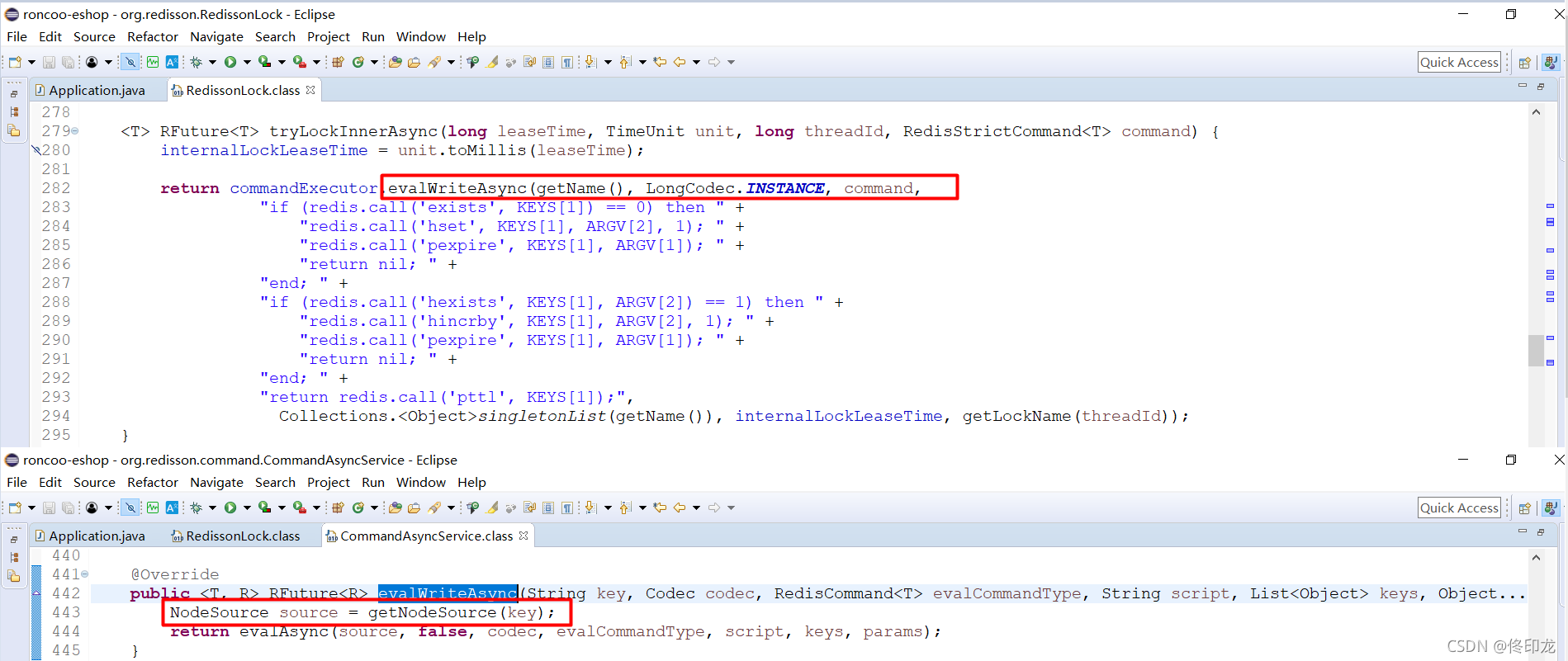
Task: Open Run dropdown arrow in CommandAsyncService window
Action: click(247, 508)
